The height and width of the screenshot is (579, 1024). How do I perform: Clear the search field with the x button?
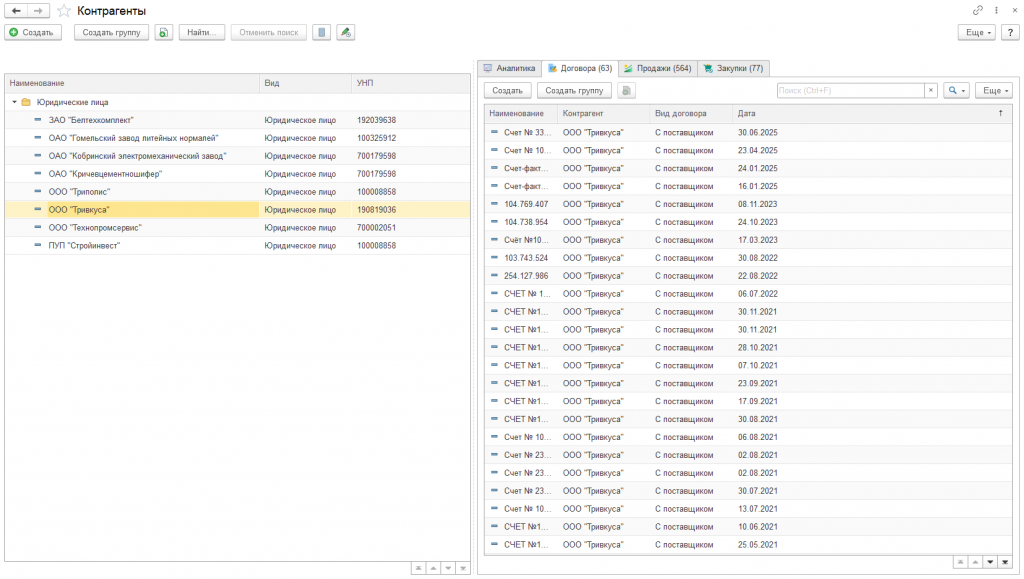pyautogui.click(x=930, y=90)
